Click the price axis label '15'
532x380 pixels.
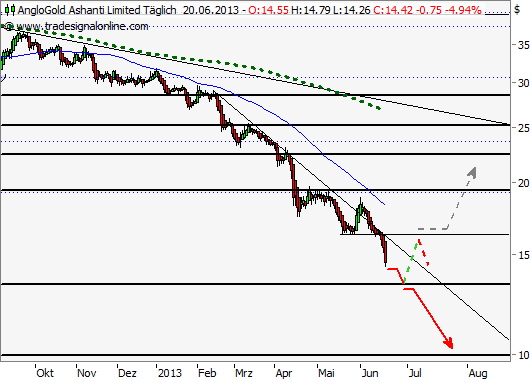point(524,255)
